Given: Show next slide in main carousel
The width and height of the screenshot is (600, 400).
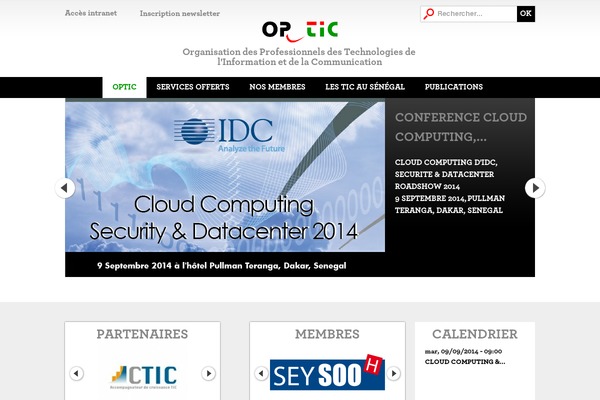Looking at the screenshot, I should (x=535, y=188).
